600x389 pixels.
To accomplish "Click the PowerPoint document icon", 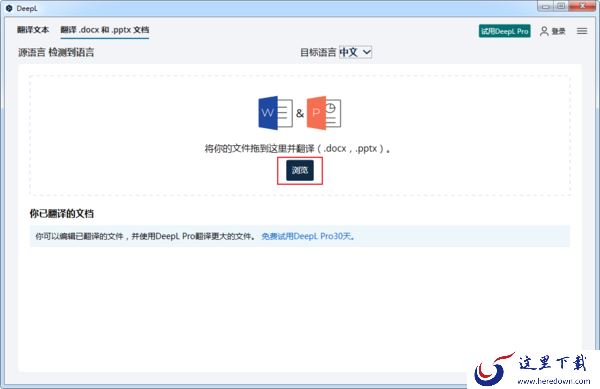I will 324,113.
